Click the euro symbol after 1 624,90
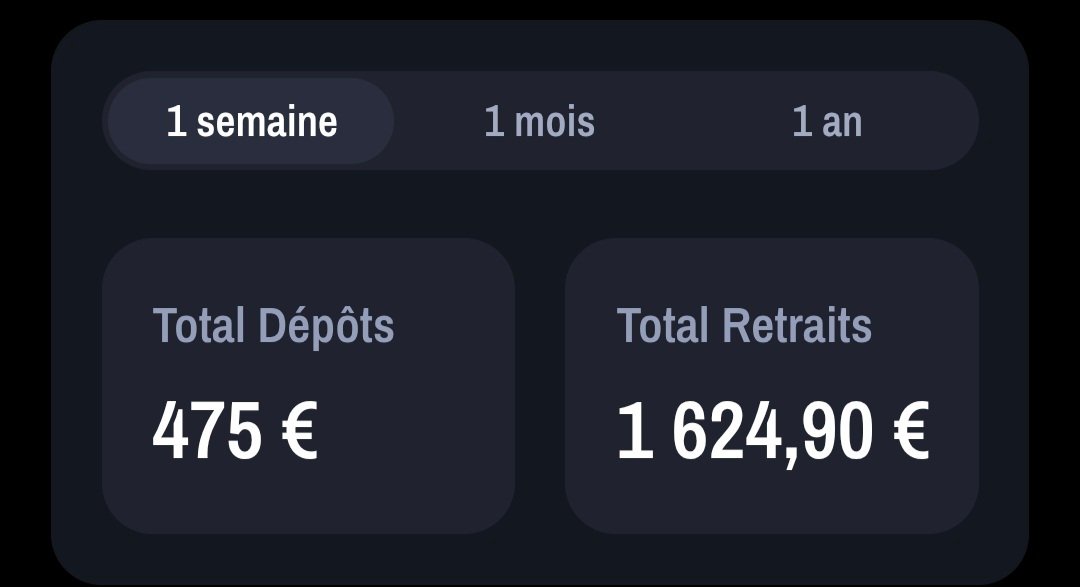 point(911,431)
